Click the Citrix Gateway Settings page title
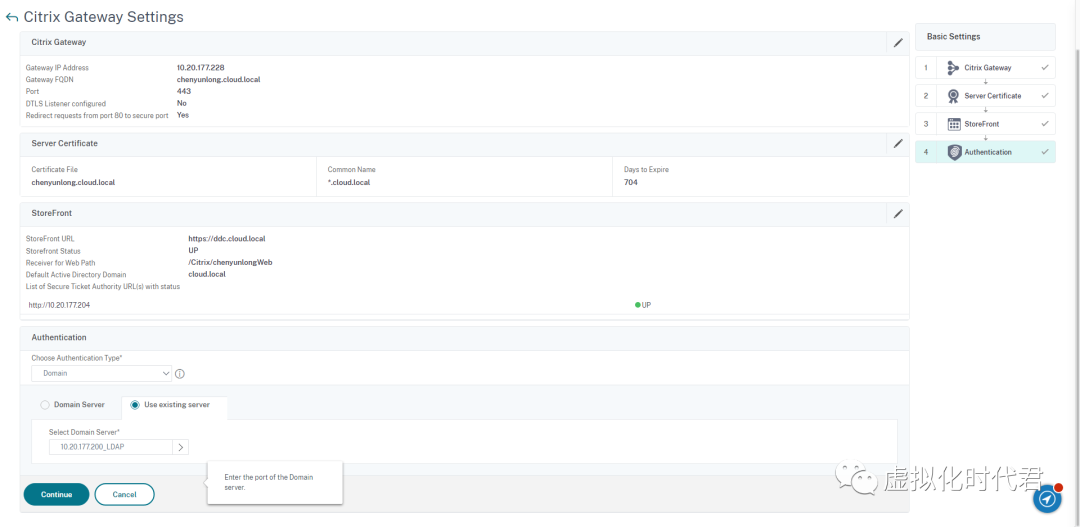Viewport: 1080px width, 527px height. (103, 17)
